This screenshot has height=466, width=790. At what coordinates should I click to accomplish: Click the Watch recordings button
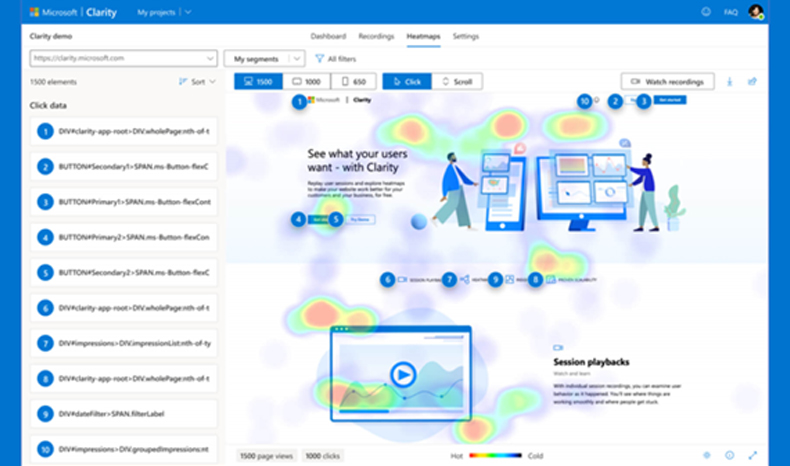(667, 81)
